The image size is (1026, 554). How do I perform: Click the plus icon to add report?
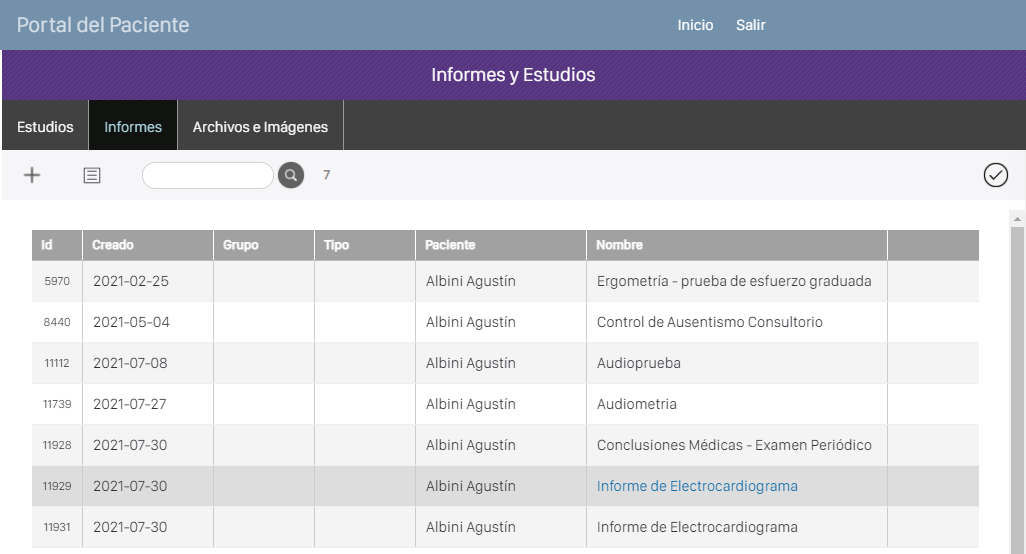[x=32, y=175]
